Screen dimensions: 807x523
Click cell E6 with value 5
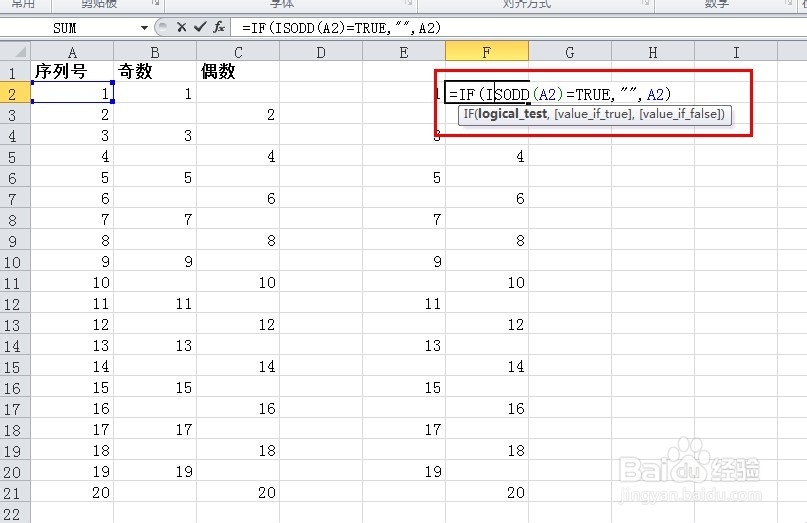click(404, 178)
